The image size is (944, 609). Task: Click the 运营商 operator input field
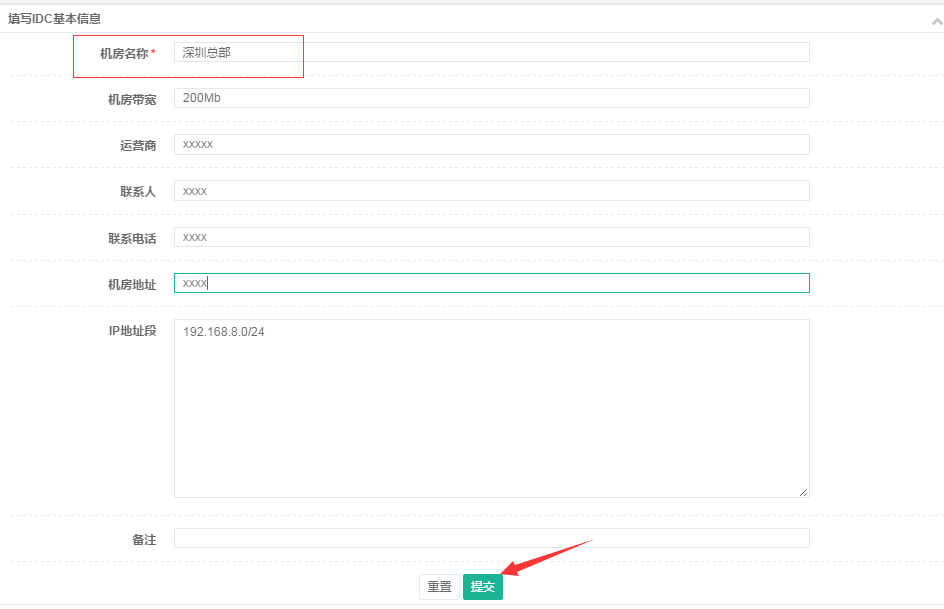pos(490,144)
